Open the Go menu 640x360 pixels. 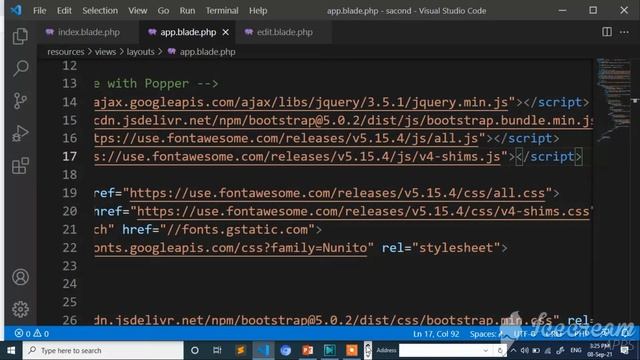163,11
